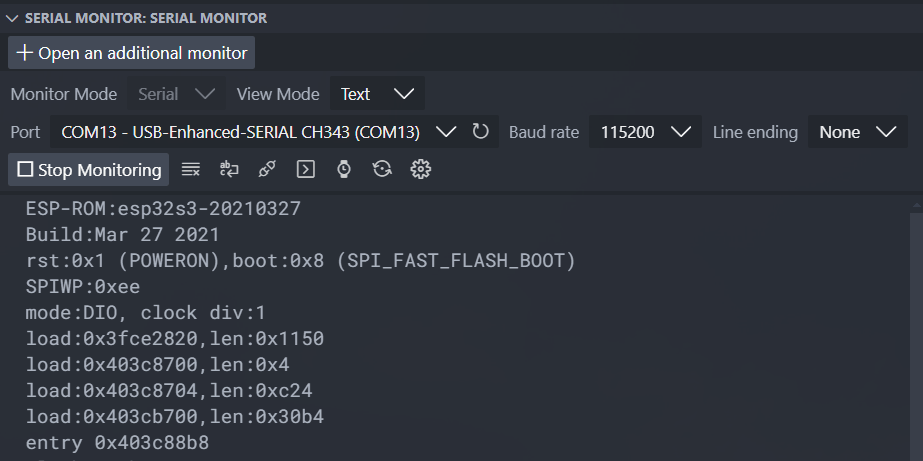Click Open an additional monitor button

[132, 53]
